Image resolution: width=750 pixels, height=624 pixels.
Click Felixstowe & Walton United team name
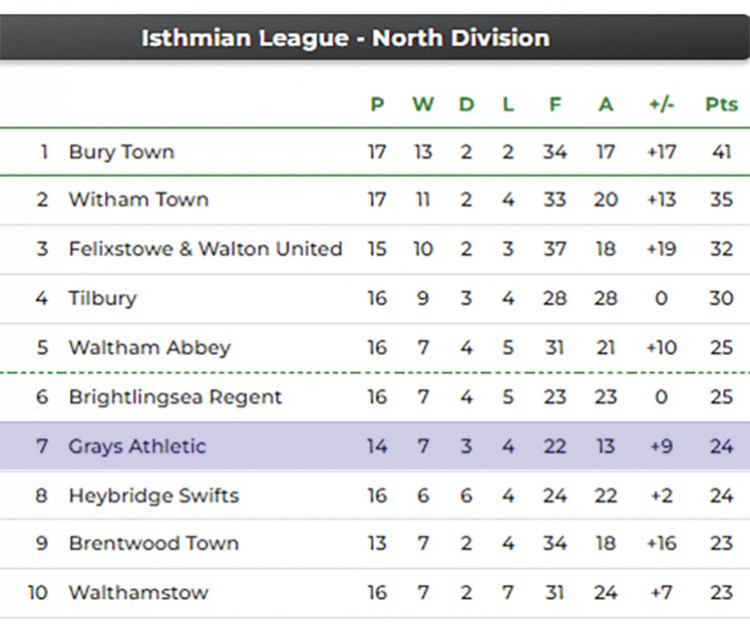205,249
